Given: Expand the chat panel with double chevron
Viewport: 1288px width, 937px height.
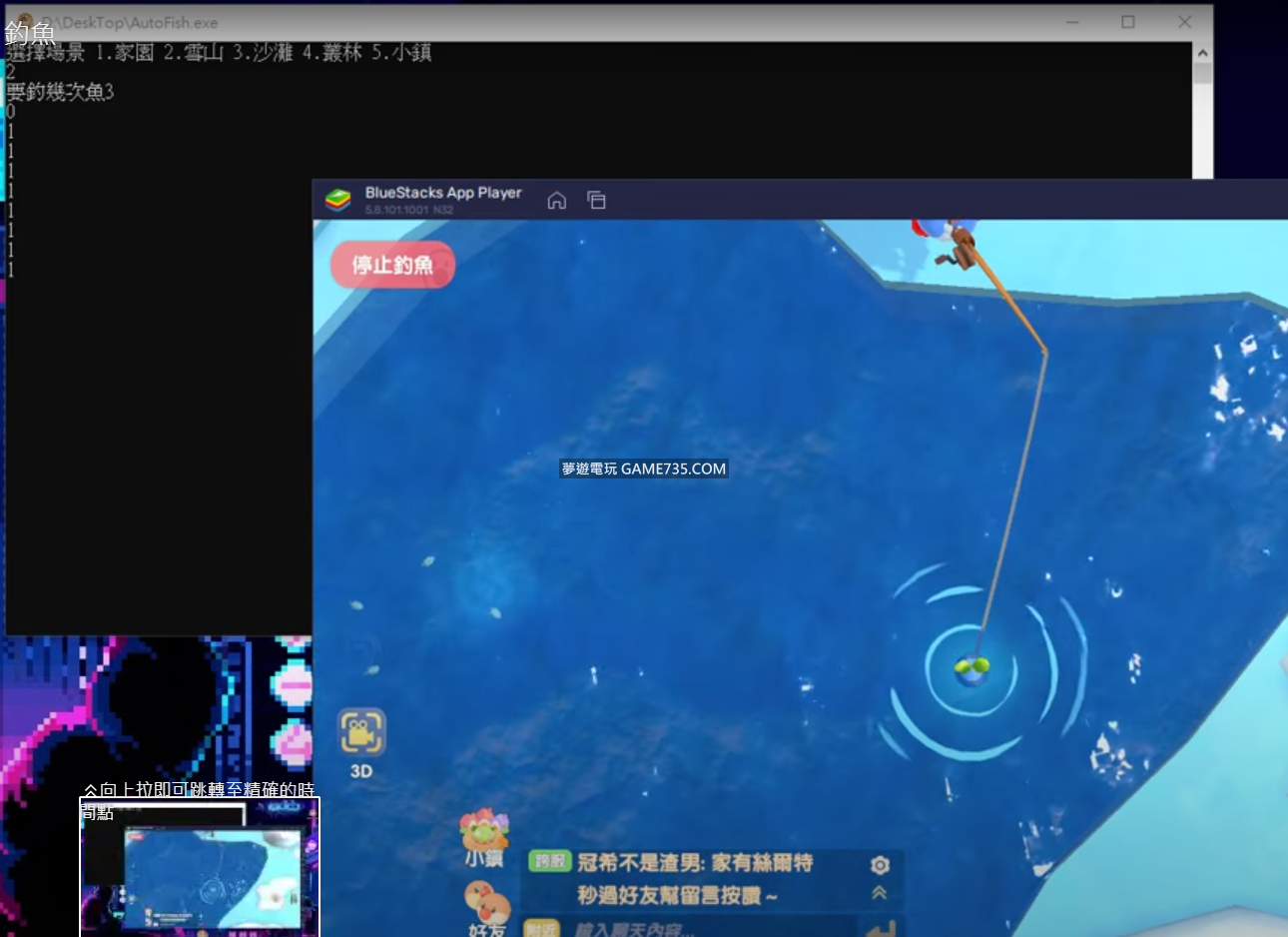Looking at the screenshot, I should click(x=880, y=893).
